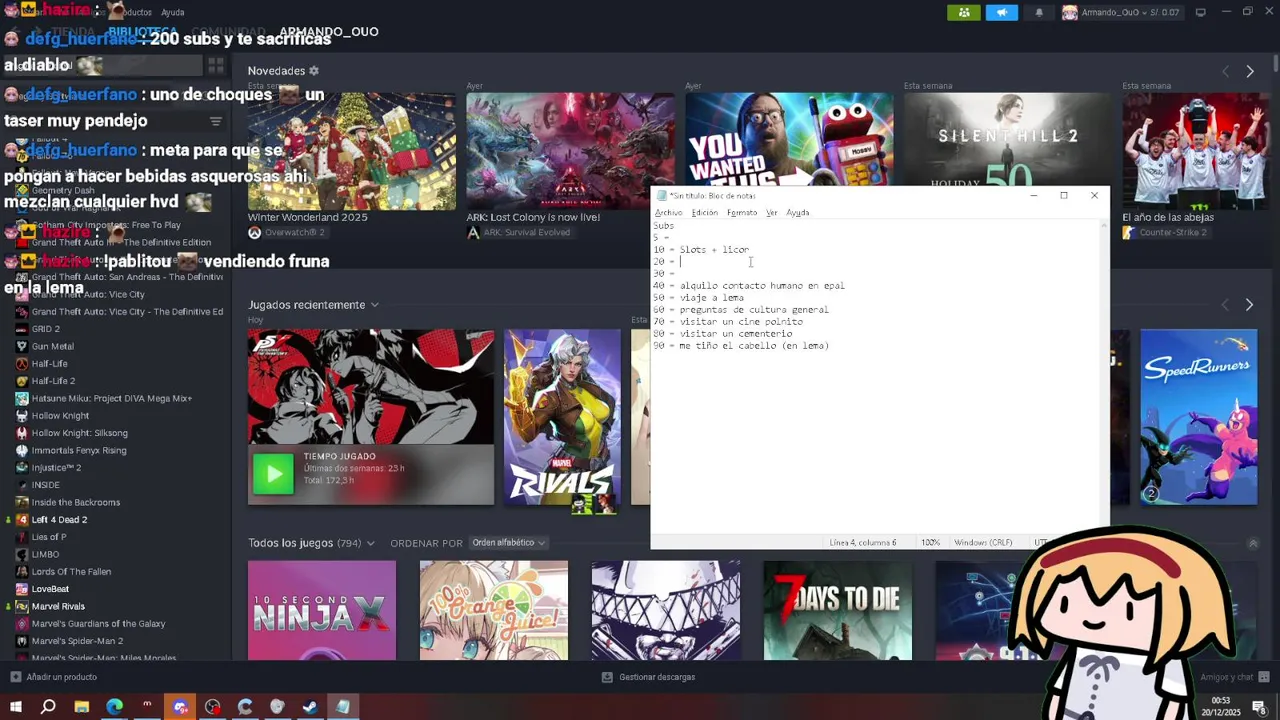1280x720 pixels.
Task: Click line '60 - preguntas de cultura general'
Action: [x=741, y=310]
